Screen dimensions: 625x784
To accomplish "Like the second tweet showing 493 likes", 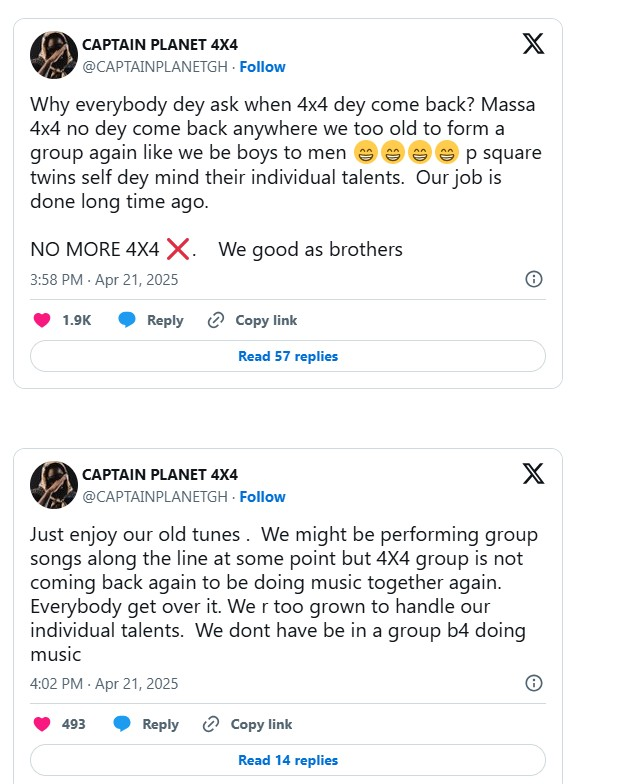I will click(x=42, y=724).
